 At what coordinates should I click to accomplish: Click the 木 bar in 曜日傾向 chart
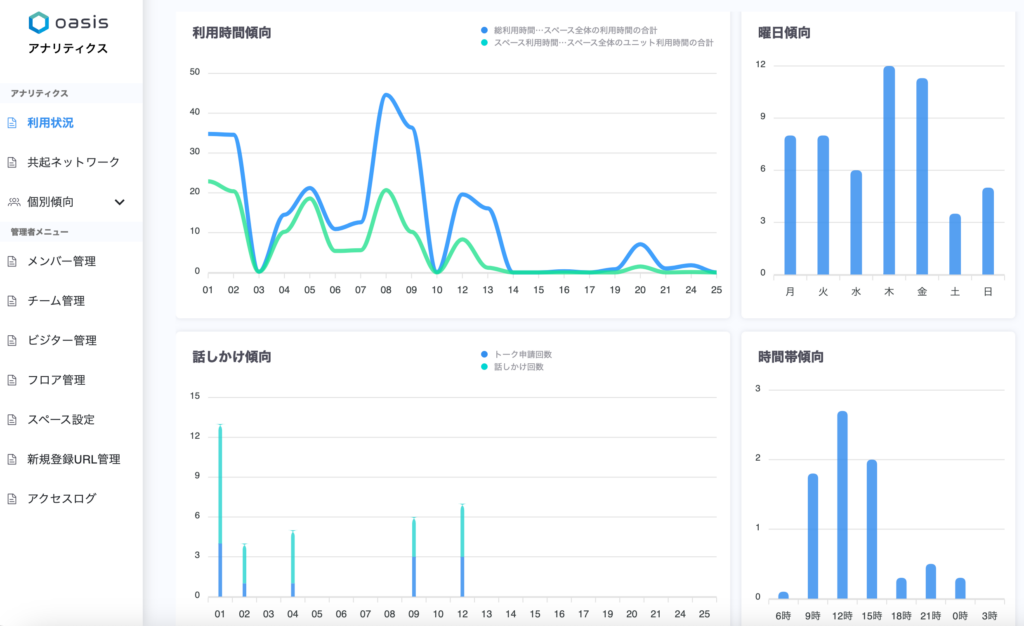(x=888, y=170)
